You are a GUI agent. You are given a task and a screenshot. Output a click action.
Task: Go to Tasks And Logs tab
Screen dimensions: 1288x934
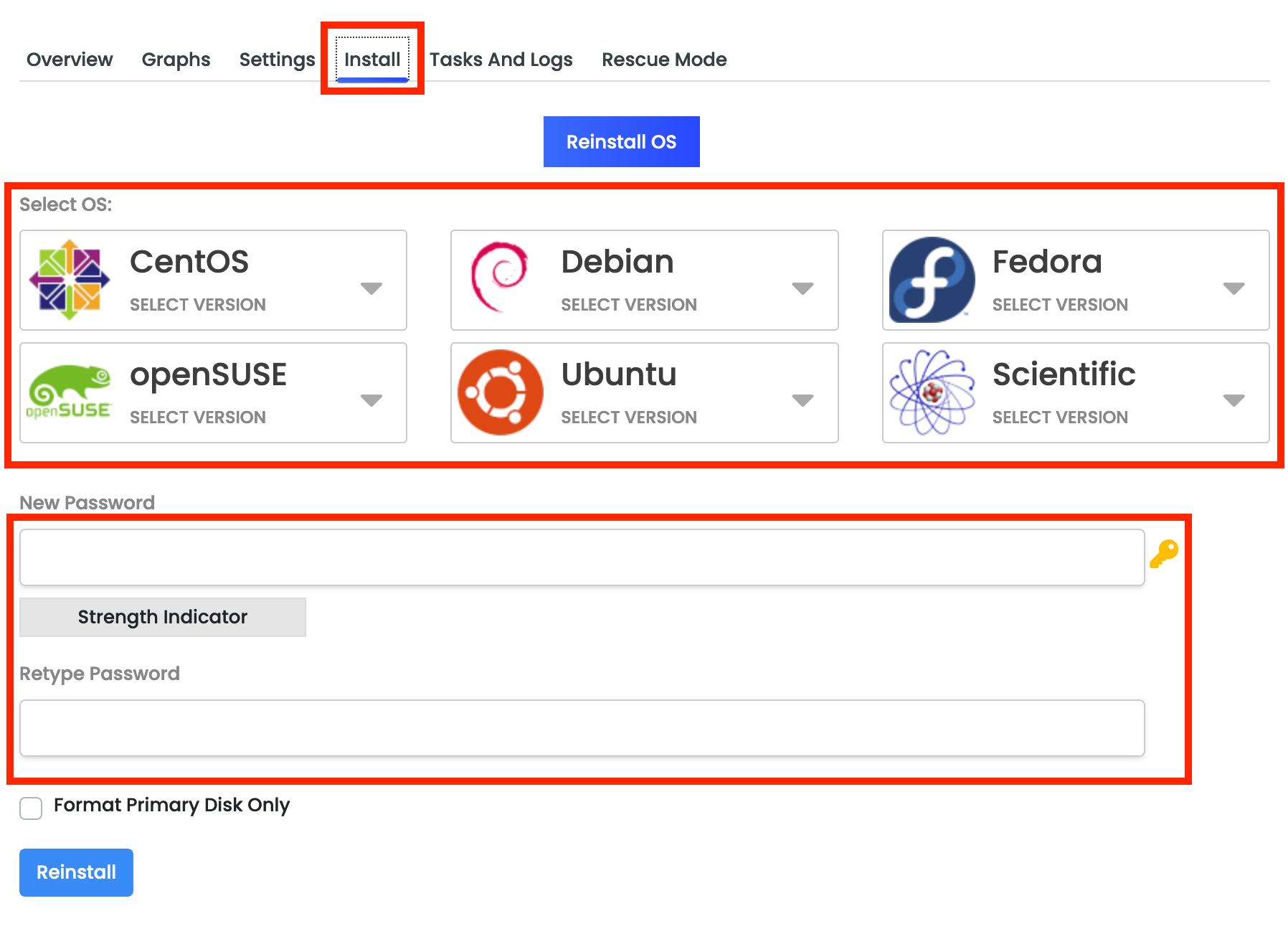tap(501, 60)
